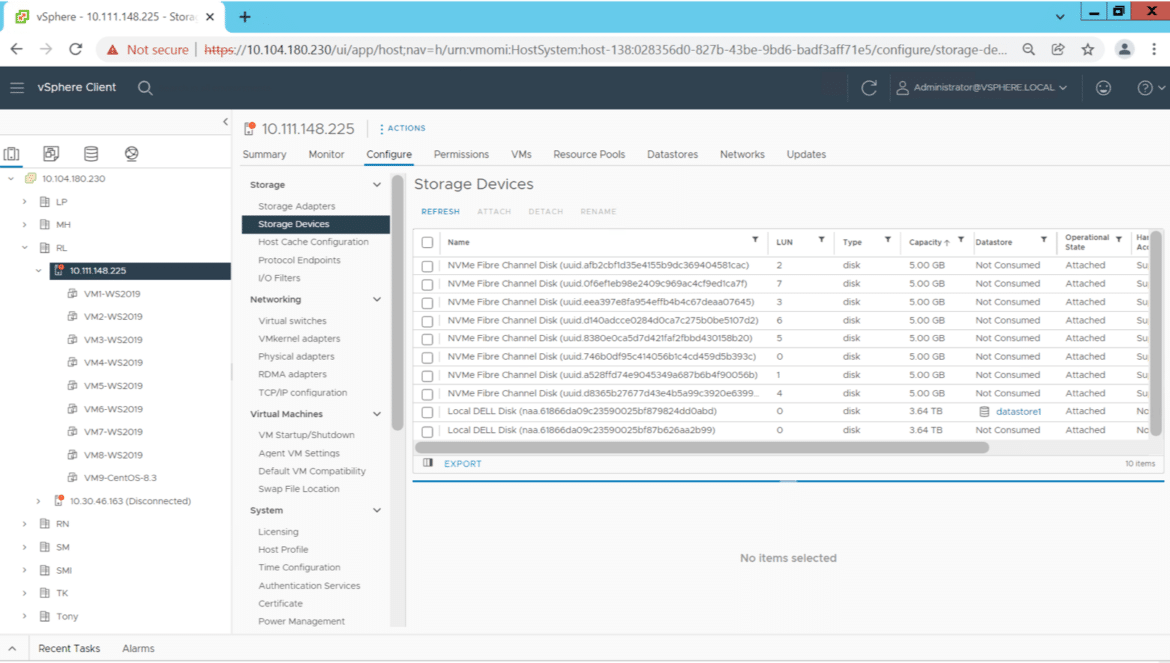Check the box for disk uuid.8380e0ca5d7d

427,339
